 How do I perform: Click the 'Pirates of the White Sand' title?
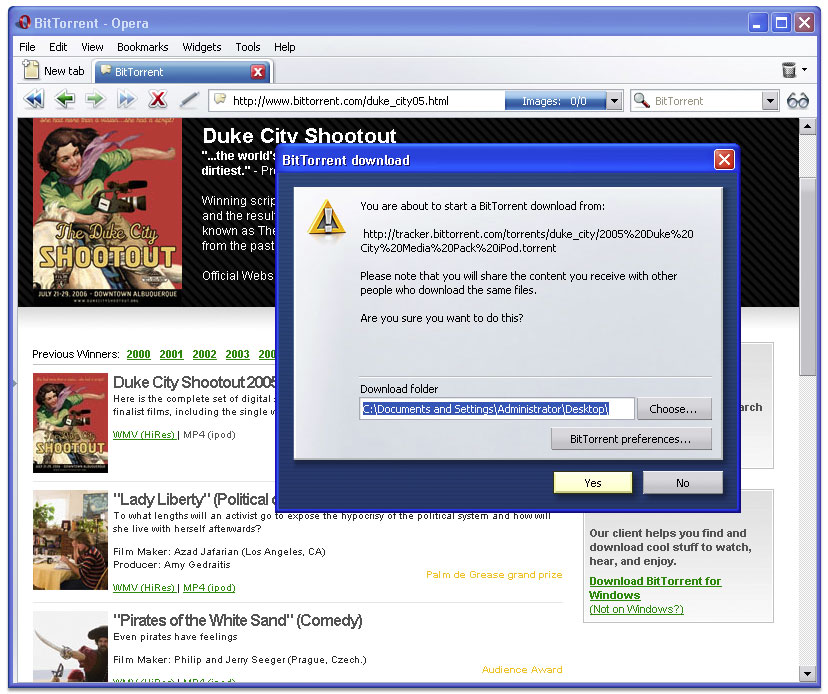point(238,620)
